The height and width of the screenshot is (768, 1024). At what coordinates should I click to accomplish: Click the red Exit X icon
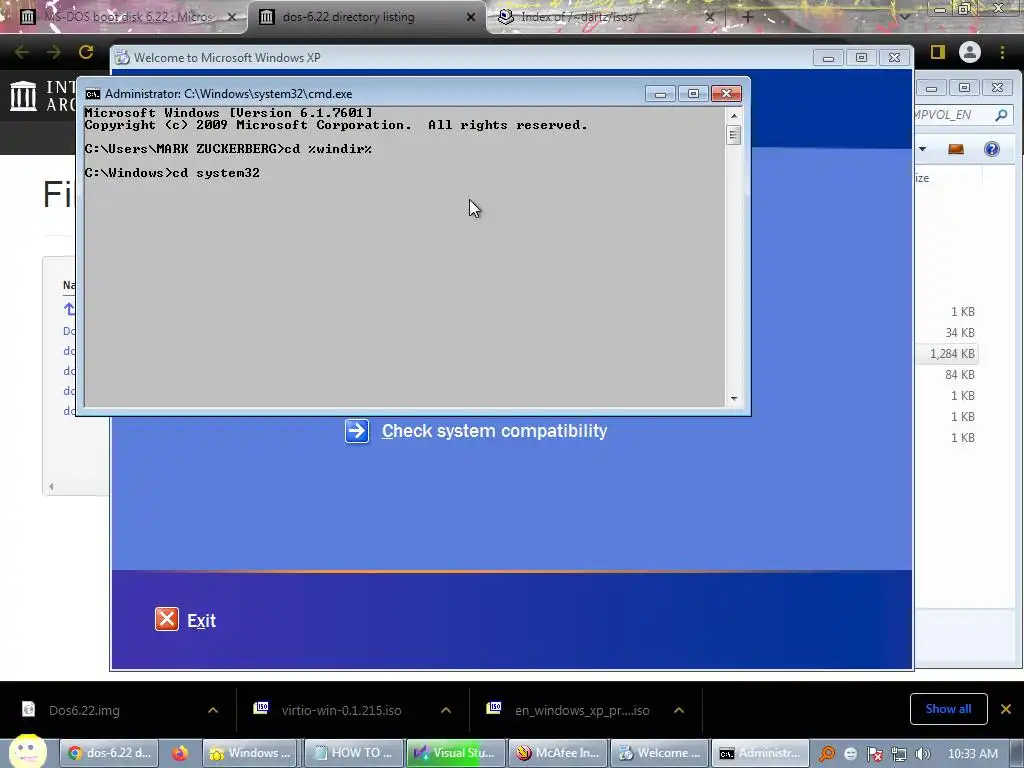click(167, 619)
